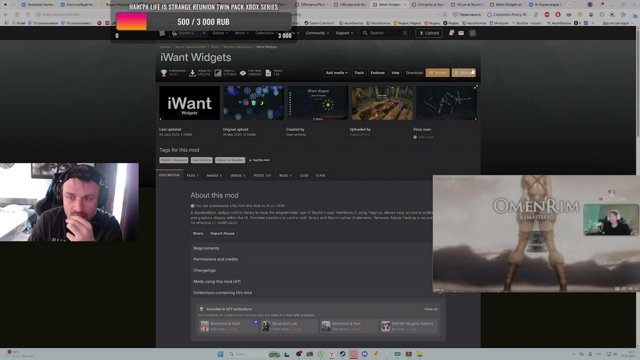The image size is (640, 360).
Task: Click the Vote button
Action: pyautogui.click(x=396, y=73)
